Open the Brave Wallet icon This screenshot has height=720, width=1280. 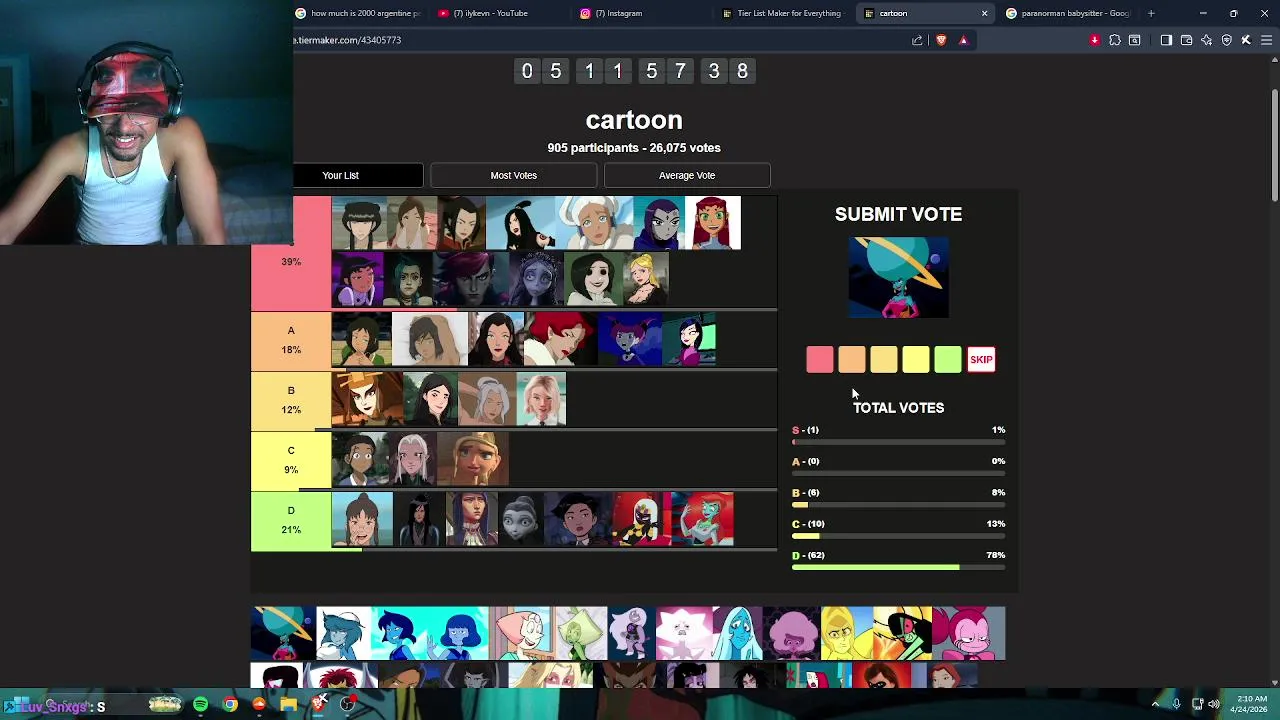pos(1186,40)
